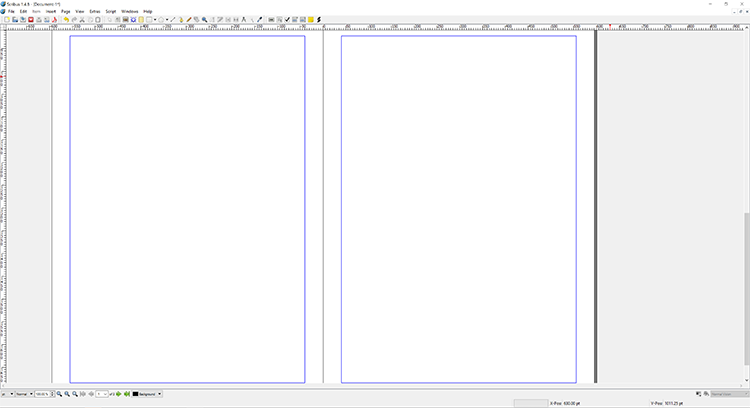Click the Redo arrow icon
750x408 pixels.
(x=74, y=20)
